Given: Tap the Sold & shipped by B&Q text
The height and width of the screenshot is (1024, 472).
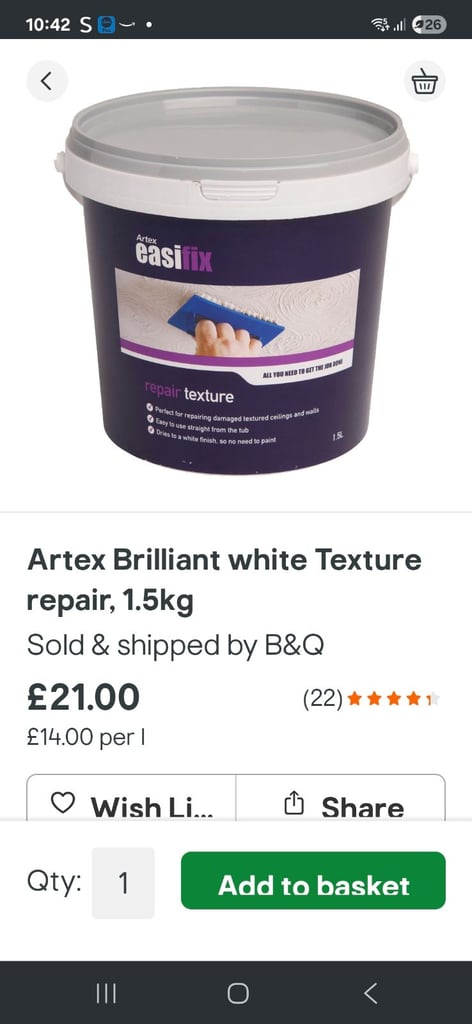Looking at the screenshot, I should 175,646.
